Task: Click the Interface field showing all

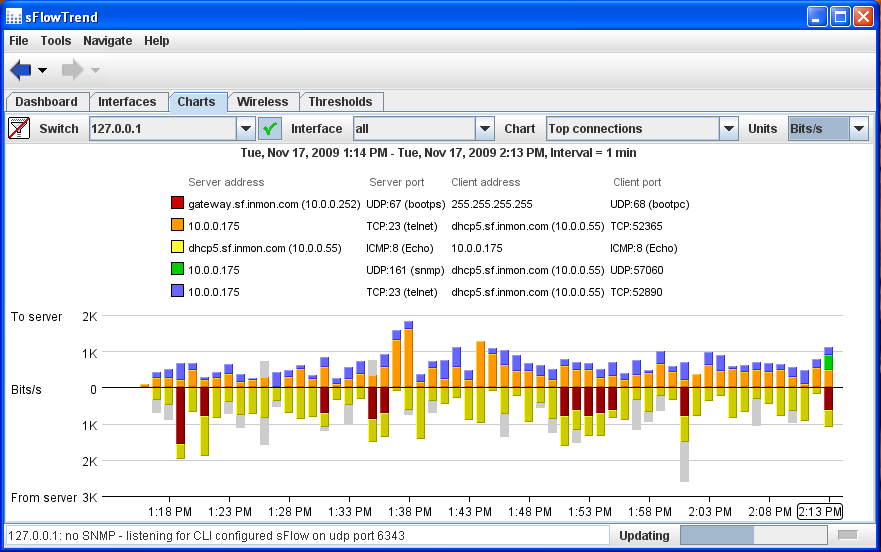Action: coord(414,129)
